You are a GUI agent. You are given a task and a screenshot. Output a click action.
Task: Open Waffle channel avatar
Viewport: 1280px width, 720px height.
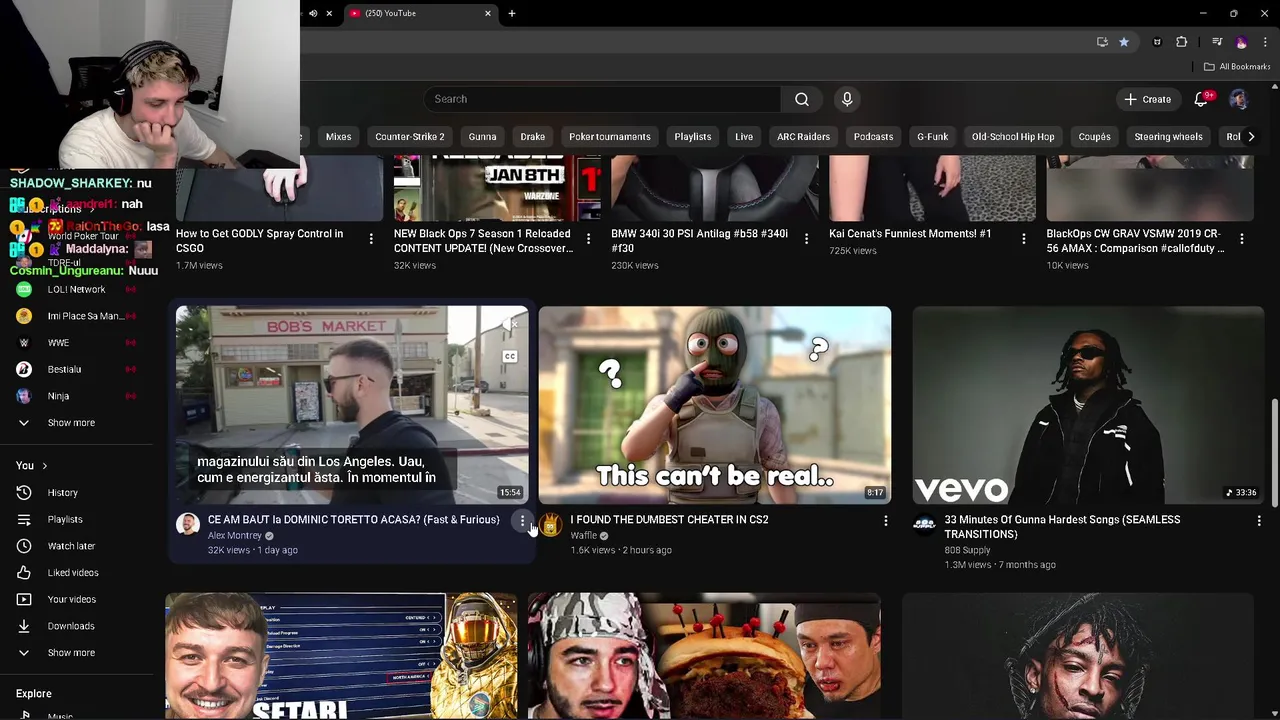[x=551, y=524]
